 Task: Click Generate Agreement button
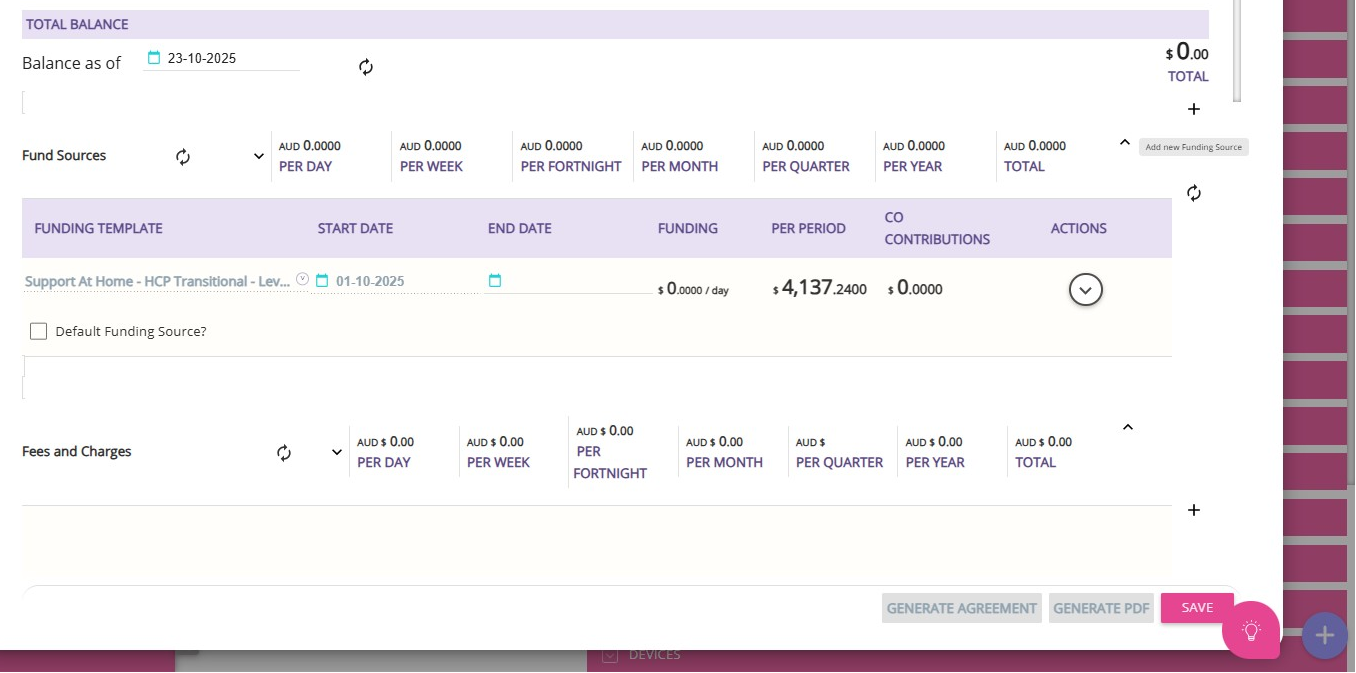pyautogui.click(x=962, y=608)
